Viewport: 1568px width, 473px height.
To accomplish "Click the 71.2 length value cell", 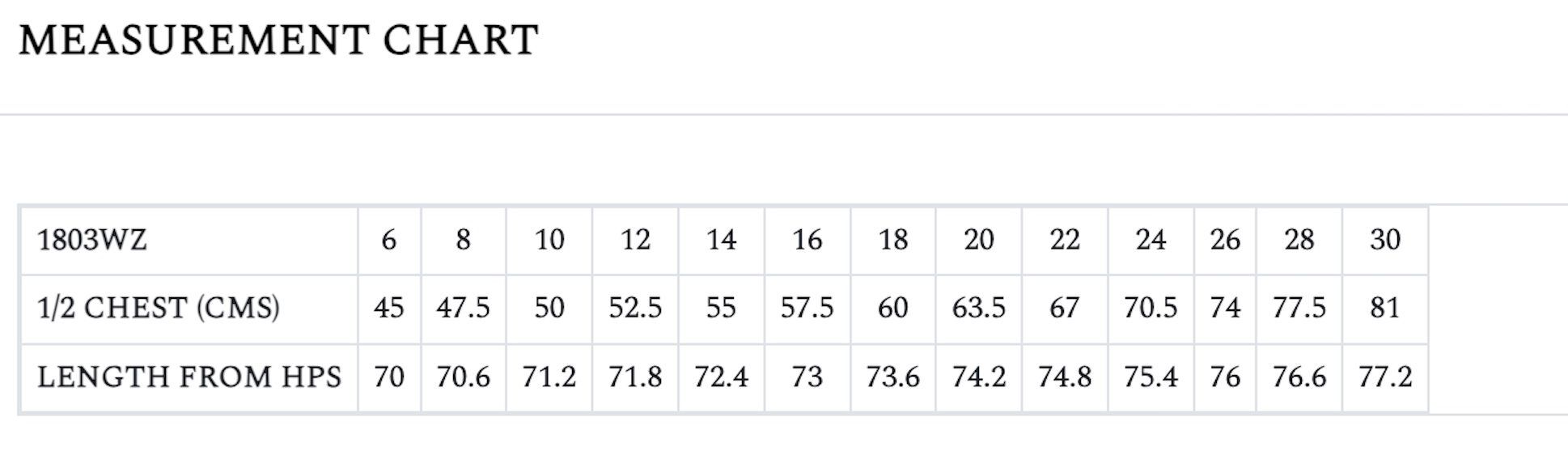I will click(x=549, y=377).
